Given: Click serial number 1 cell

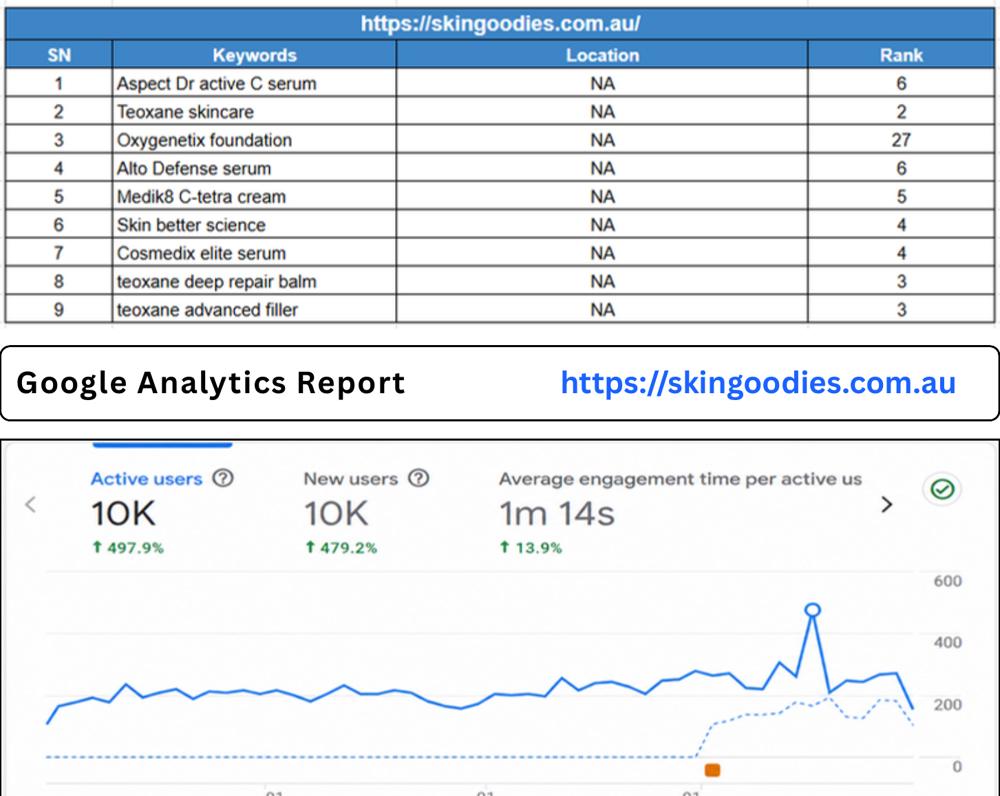Looking at the screenshot, I should pyautogui.click(x=59, y=84).
